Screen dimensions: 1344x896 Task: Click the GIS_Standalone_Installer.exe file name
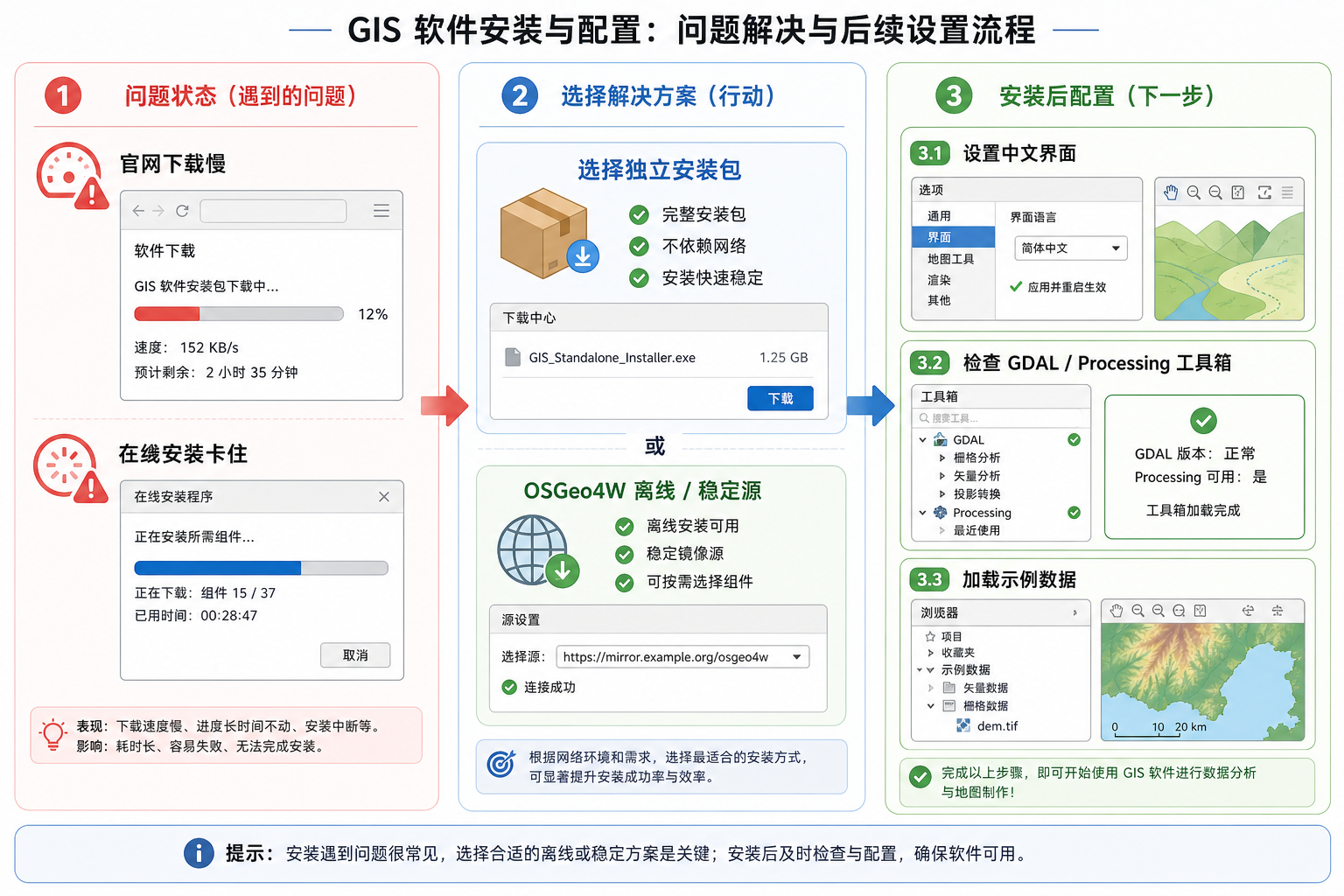[x=612, y=358]
